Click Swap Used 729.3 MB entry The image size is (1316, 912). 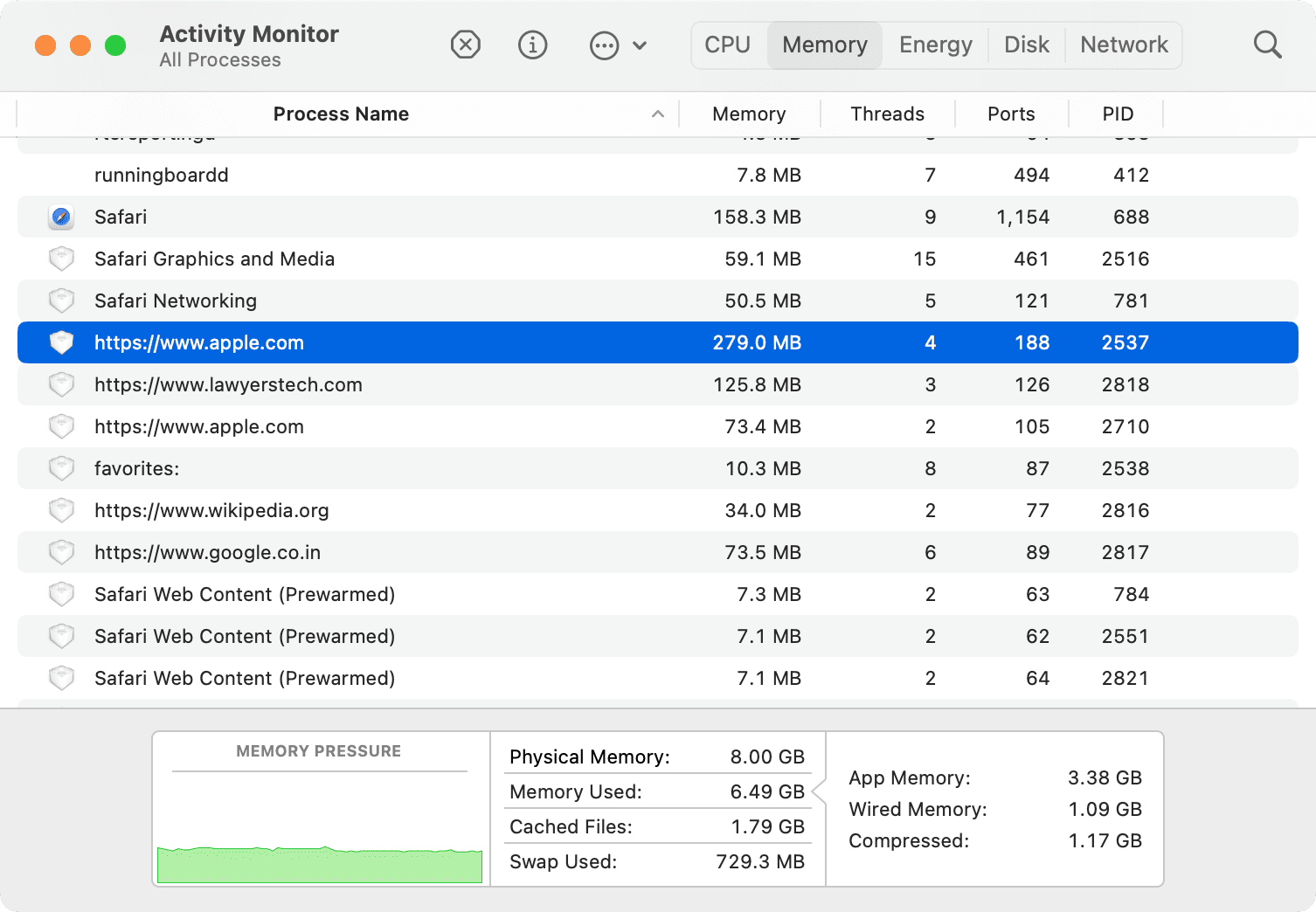coord(657,861)
